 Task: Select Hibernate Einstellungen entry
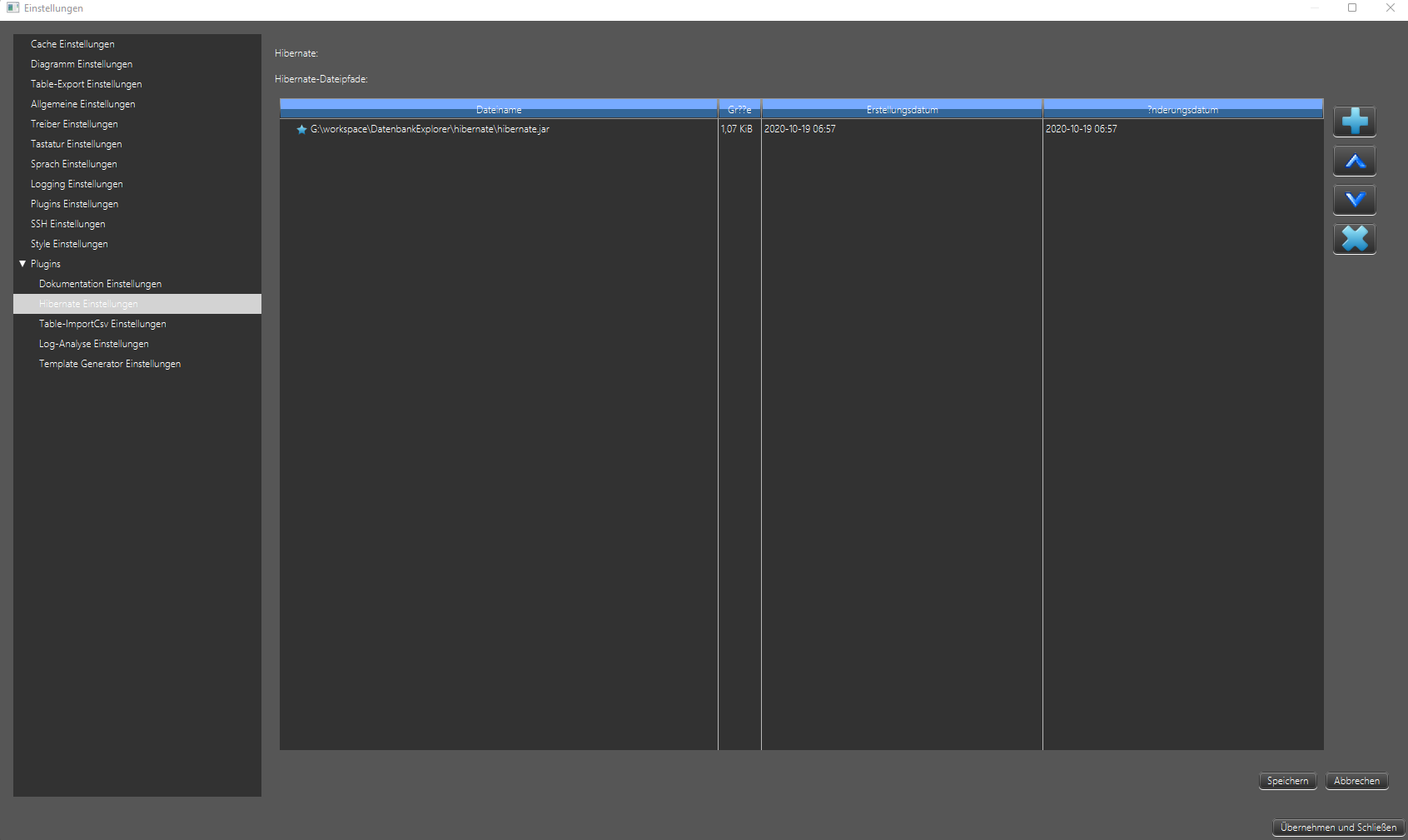click(x=137, y=304)
